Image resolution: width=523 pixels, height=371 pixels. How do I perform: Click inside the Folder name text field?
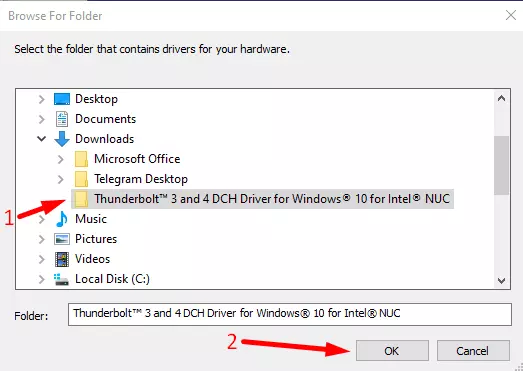290,314
